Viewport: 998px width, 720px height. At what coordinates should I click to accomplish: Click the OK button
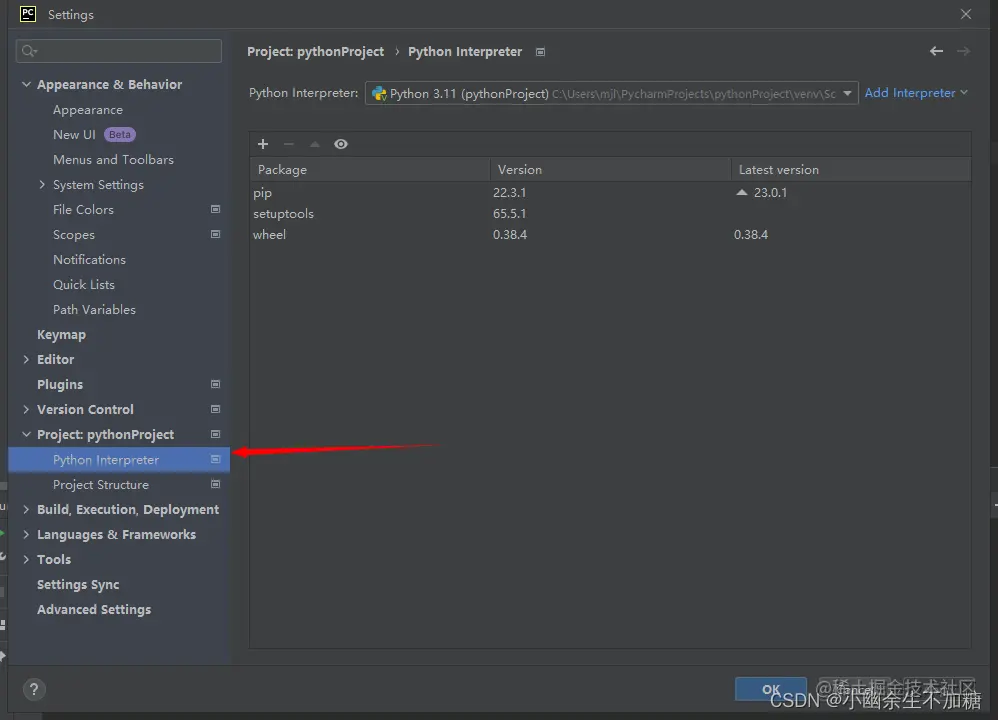pos(771,689)
